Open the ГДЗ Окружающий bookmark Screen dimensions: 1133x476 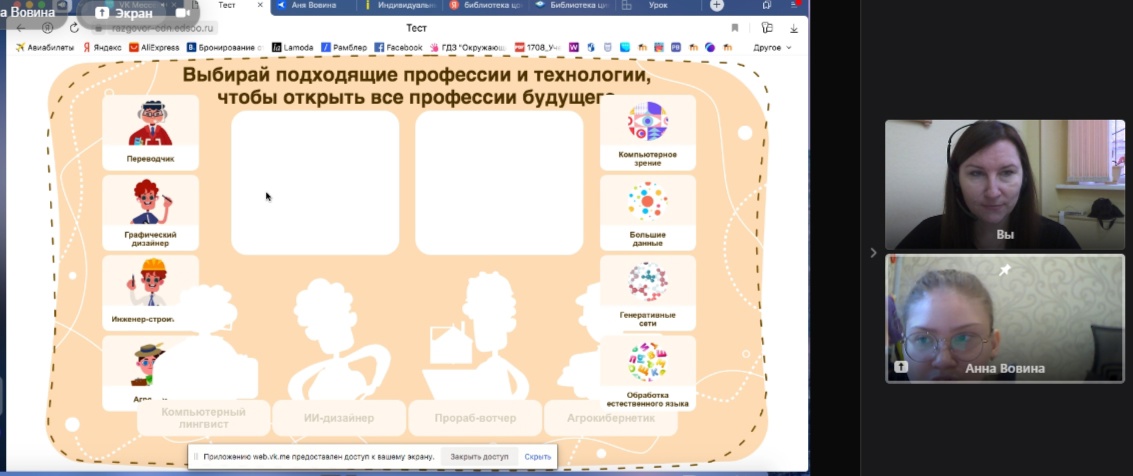coord(468,48)
